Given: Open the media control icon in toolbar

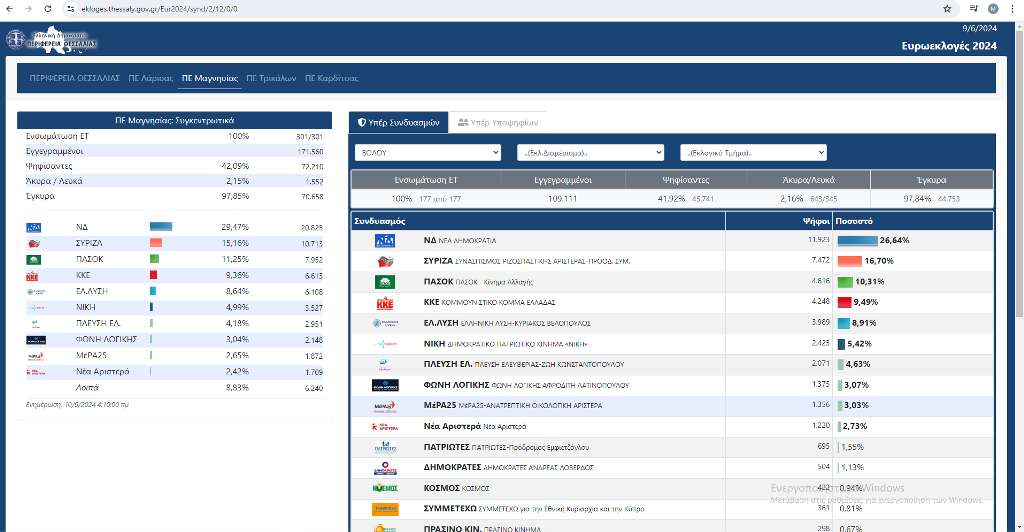Looking at the screenshot, I should (974, 8).
